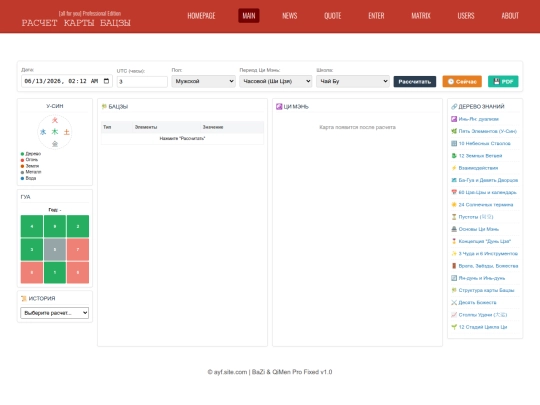Open the MATRIX navigation item
The image size is (540, 405).
(421, 16)
